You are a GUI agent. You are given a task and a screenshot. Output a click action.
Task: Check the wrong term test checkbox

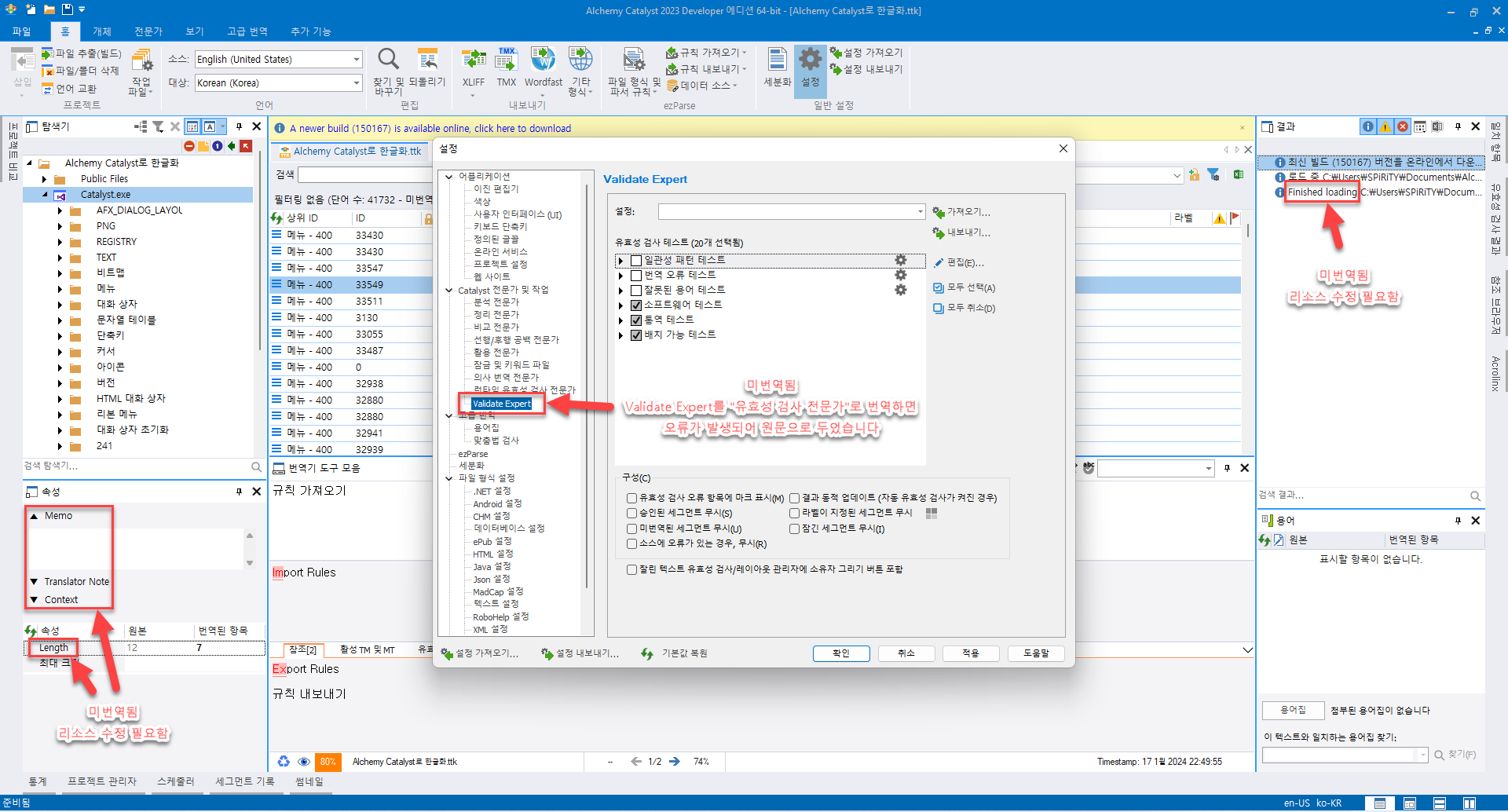click(x=636, y=291)
